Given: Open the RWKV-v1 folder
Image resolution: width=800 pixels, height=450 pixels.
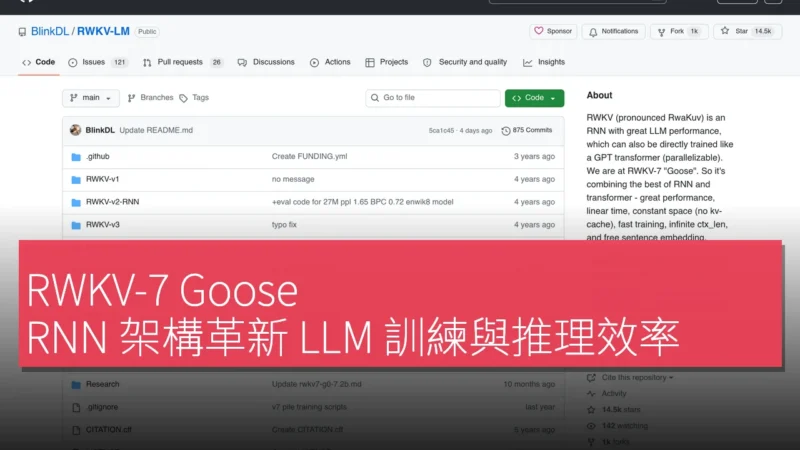Looking at the screenshot, I should tap(103, 179).
